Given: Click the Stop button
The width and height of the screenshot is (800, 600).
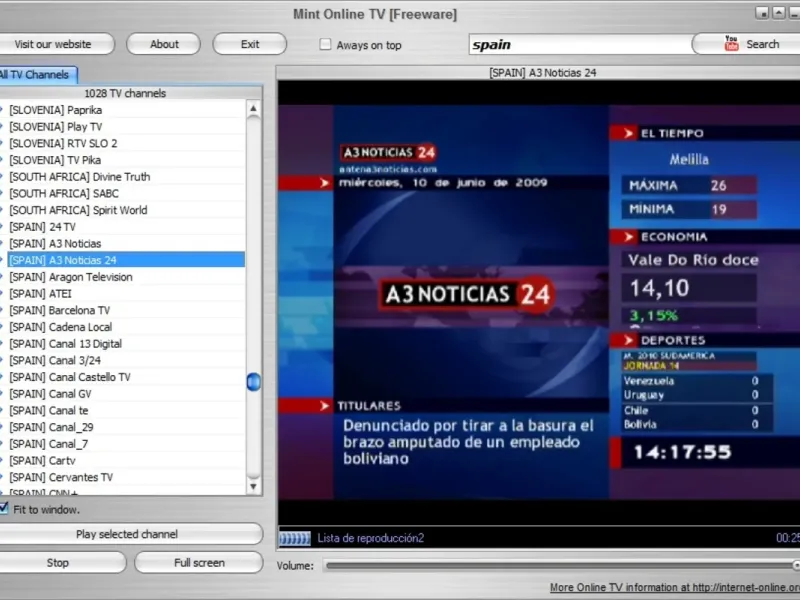Looking at the screenshot, I should tap(62, 563).
